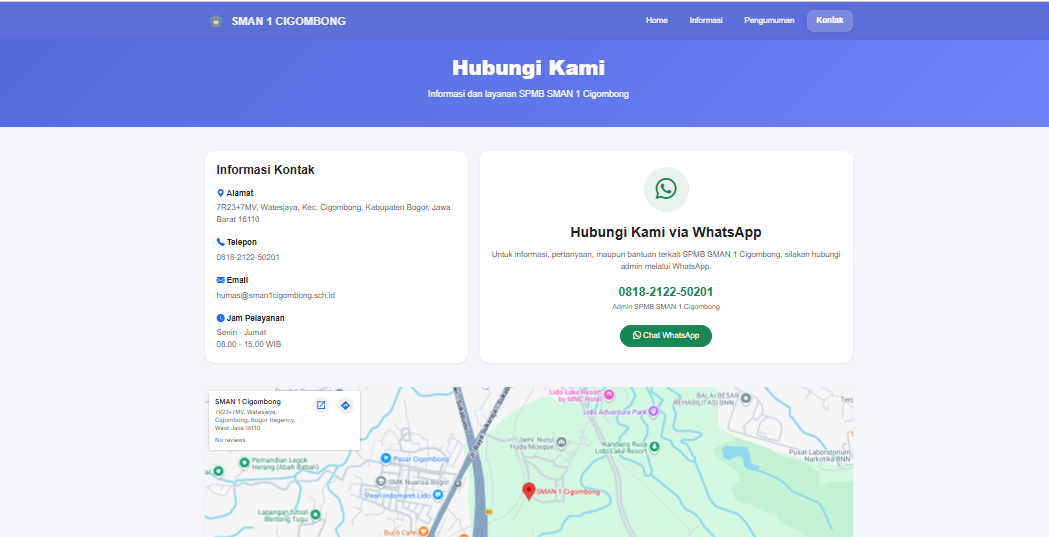Image resolution: width=1049 pixels, height=537 pixels.
Task: Click the 08.00 - 15.00 WIB hours text
Action: click(x=248, y=344)
